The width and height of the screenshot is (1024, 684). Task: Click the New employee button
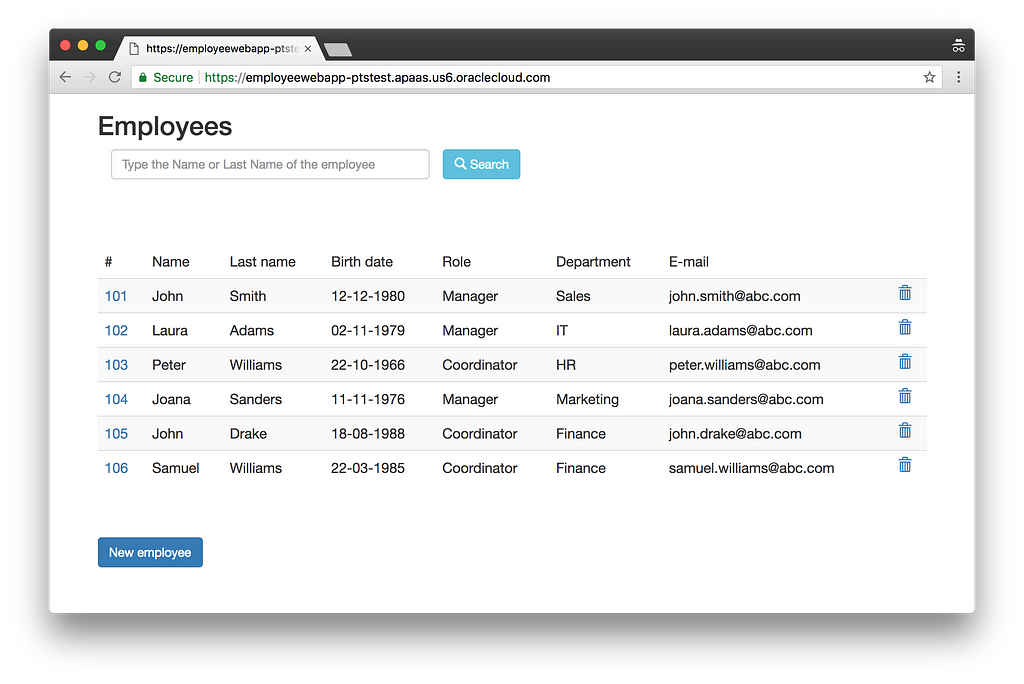(150, 552)
